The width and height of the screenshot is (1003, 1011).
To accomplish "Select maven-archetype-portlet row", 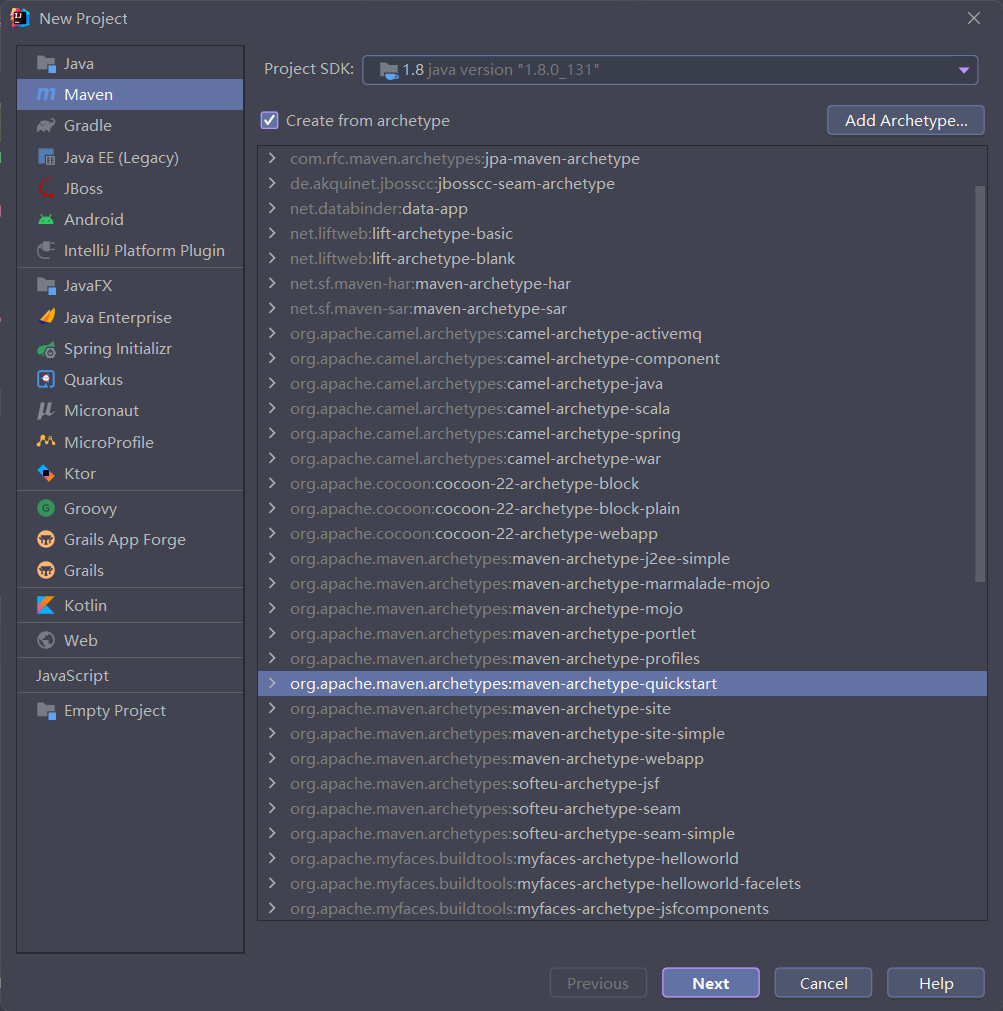I will 622,633.
